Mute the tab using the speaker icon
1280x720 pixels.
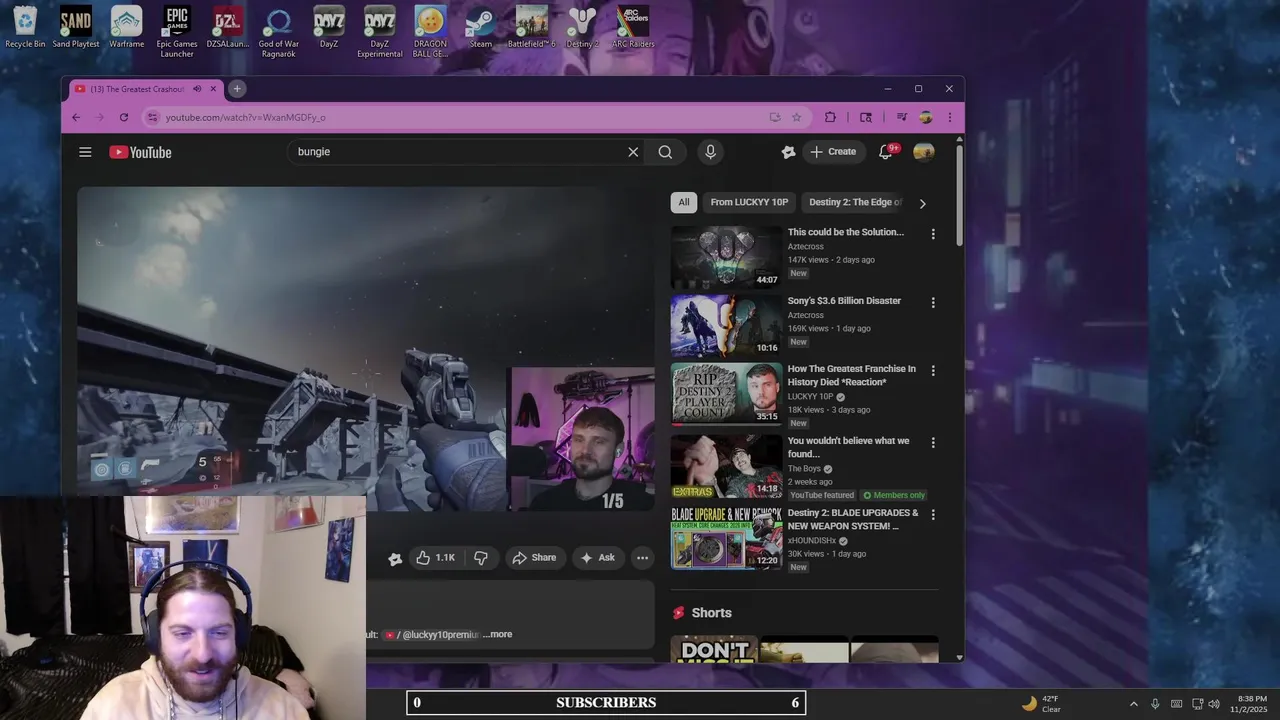tap(197, 89)
